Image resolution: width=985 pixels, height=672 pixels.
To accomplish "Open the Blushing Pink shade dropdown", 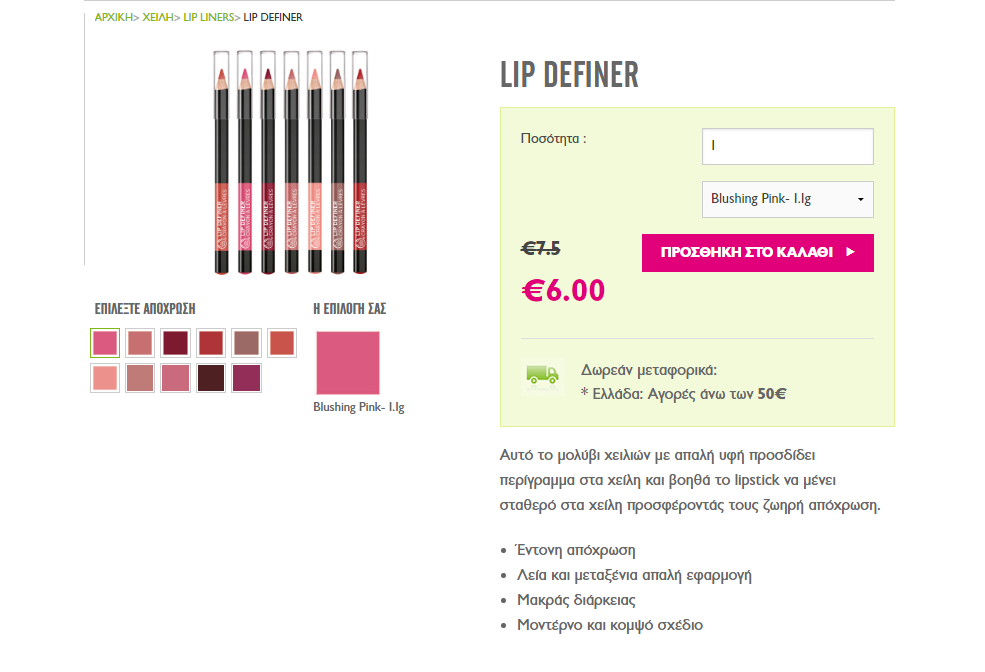I will click(787, 199).
